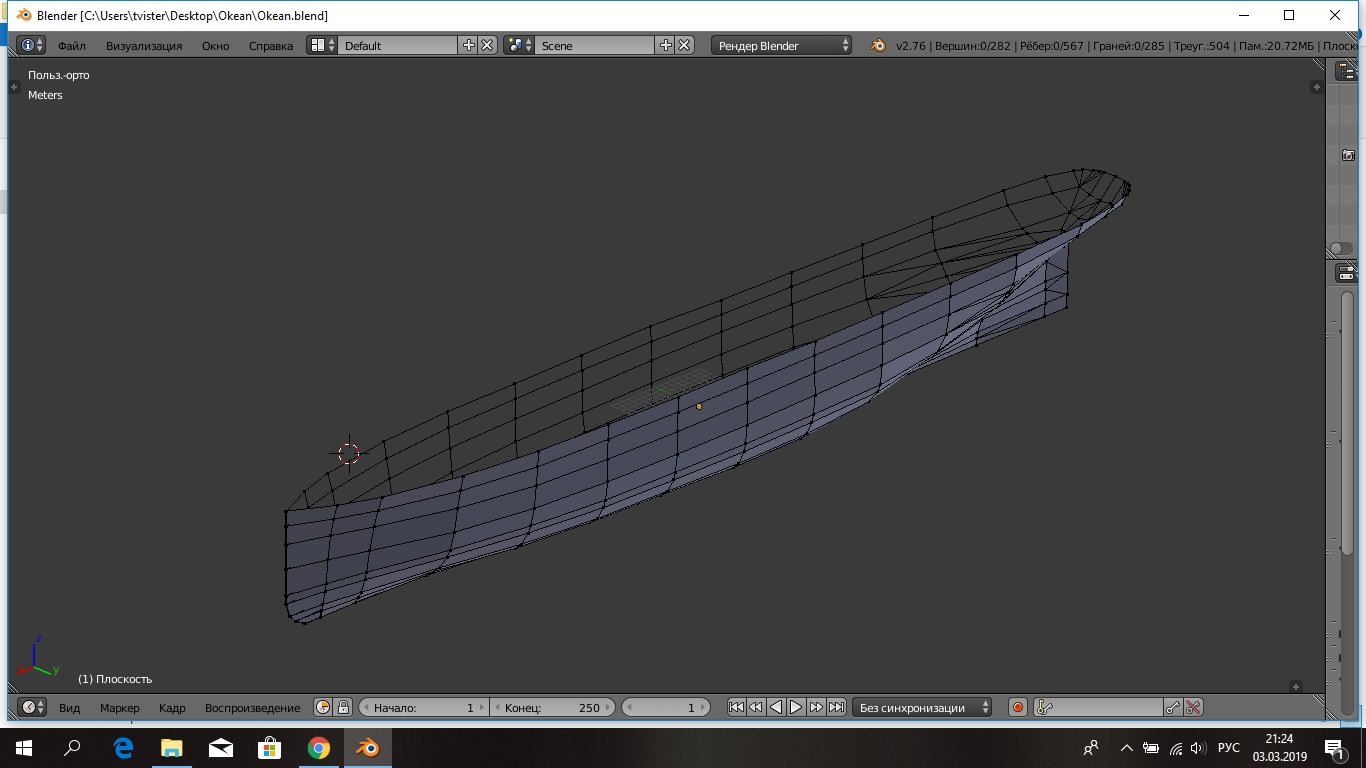Open the Info editor type selector icon

(33, 45)
